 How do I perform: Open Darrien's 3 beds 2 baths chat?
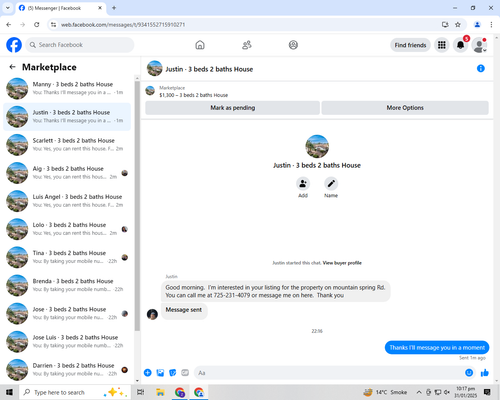67,370
